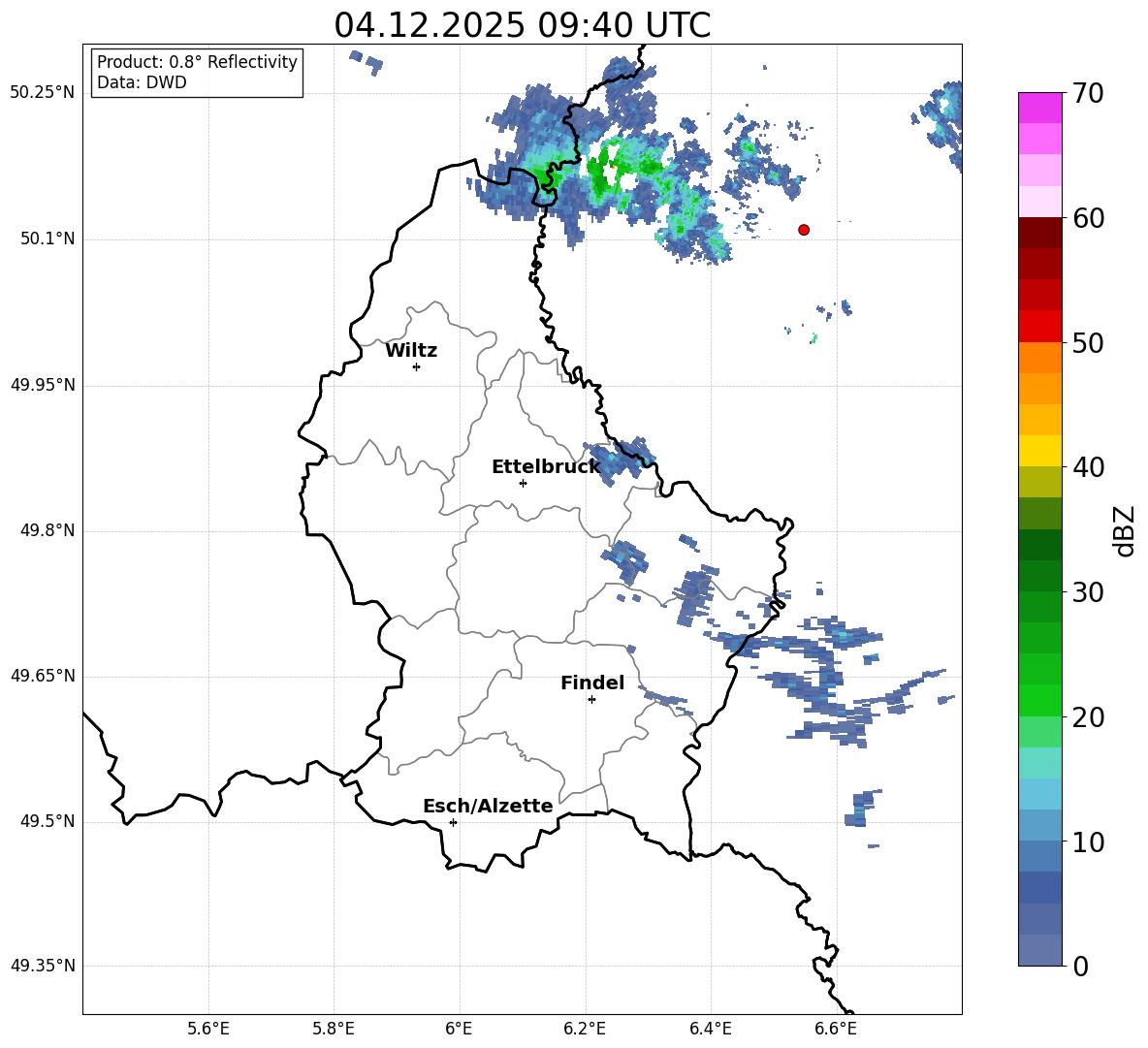Click the 50 label on the colorbar
This screenshot has width=1148, height=1048.
tap(1088, 343)
